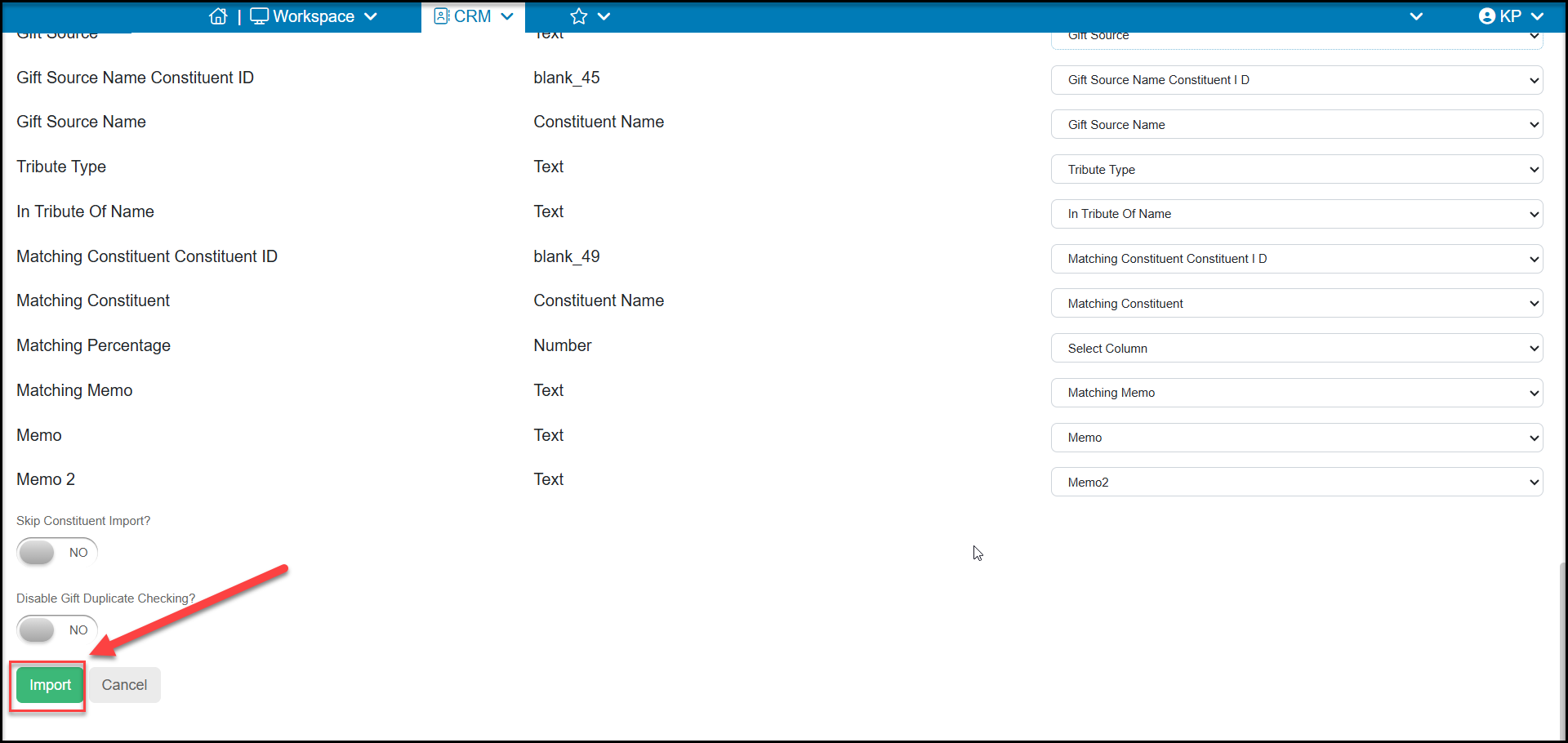This screenshot has width=1568, height=743.
Task: Expand the favorites star dropdown arrow
Action: coord(604,16)
